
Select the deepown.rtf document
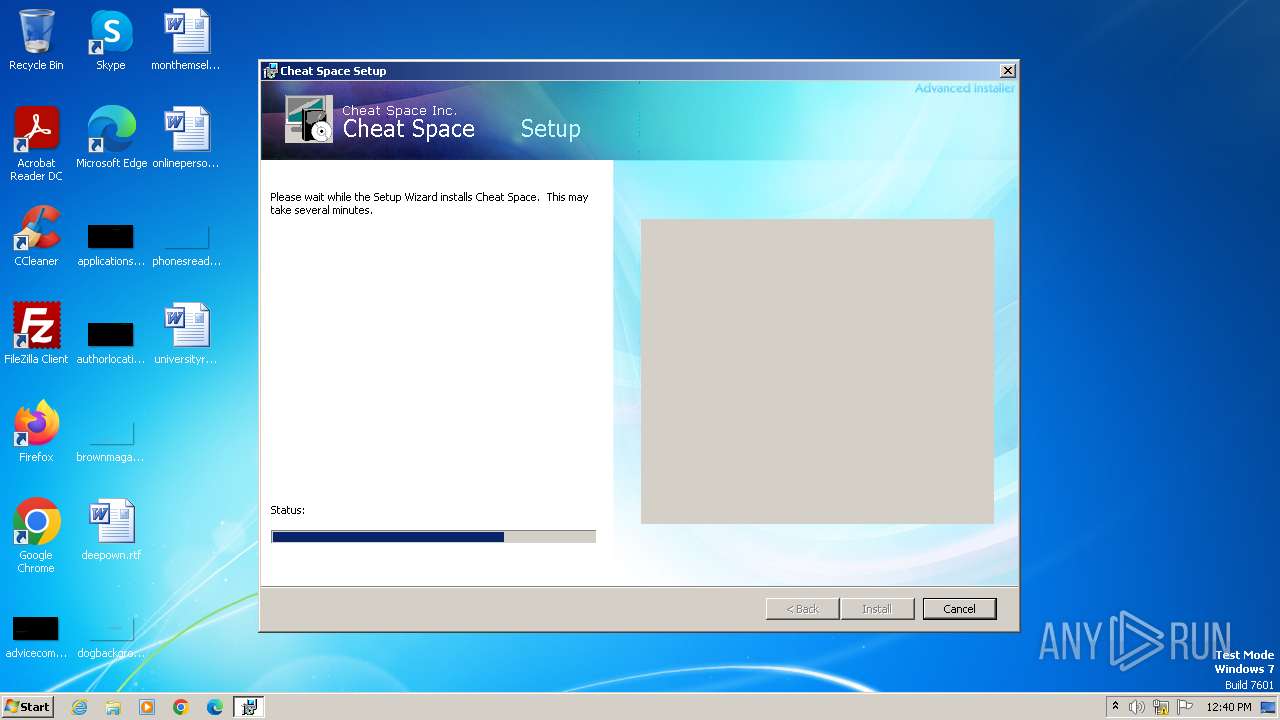(111, 530)
